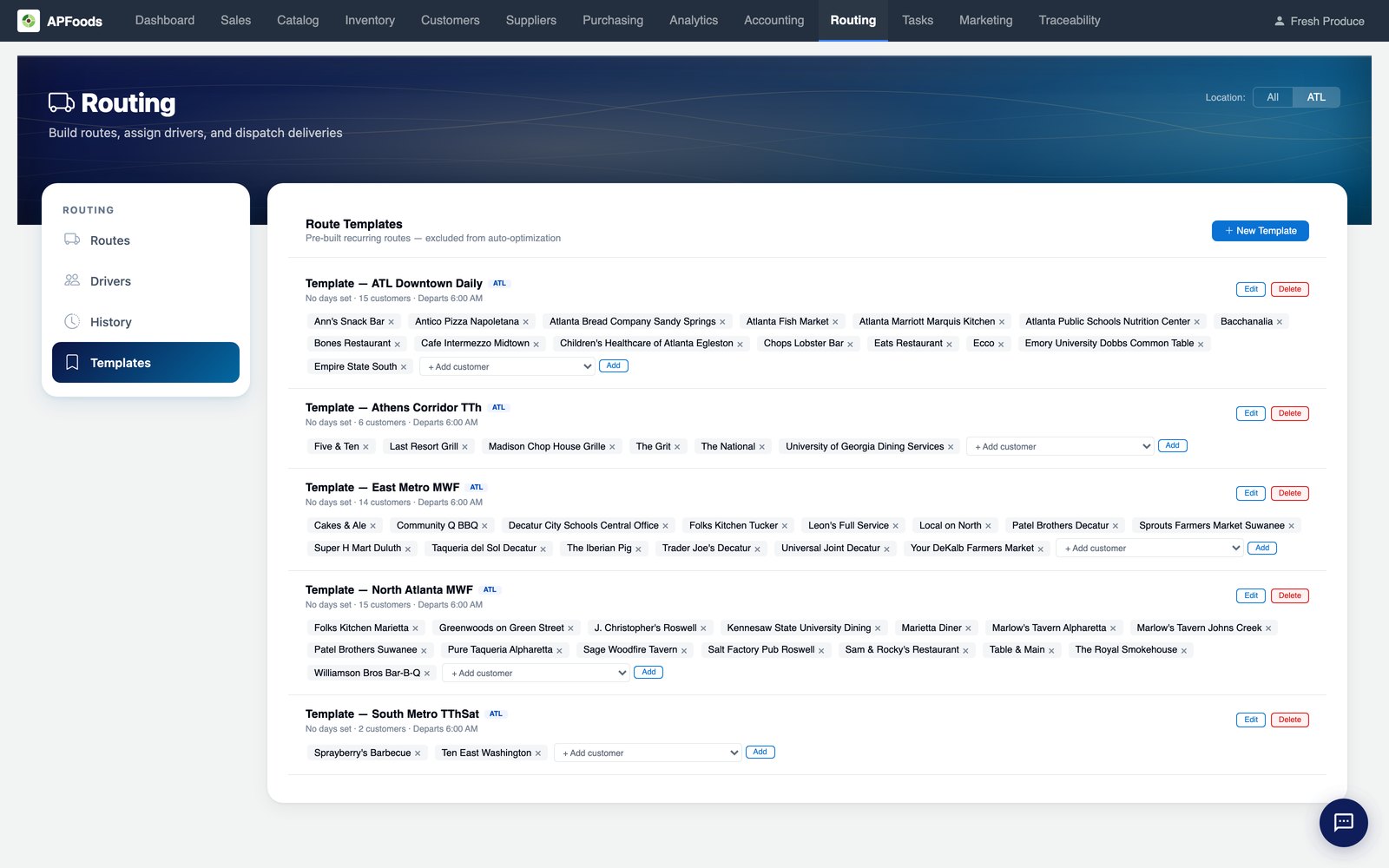Edit the East Metro MWF template
The height and width of the screenshot is (868, 1389).
click(1251, 493)
